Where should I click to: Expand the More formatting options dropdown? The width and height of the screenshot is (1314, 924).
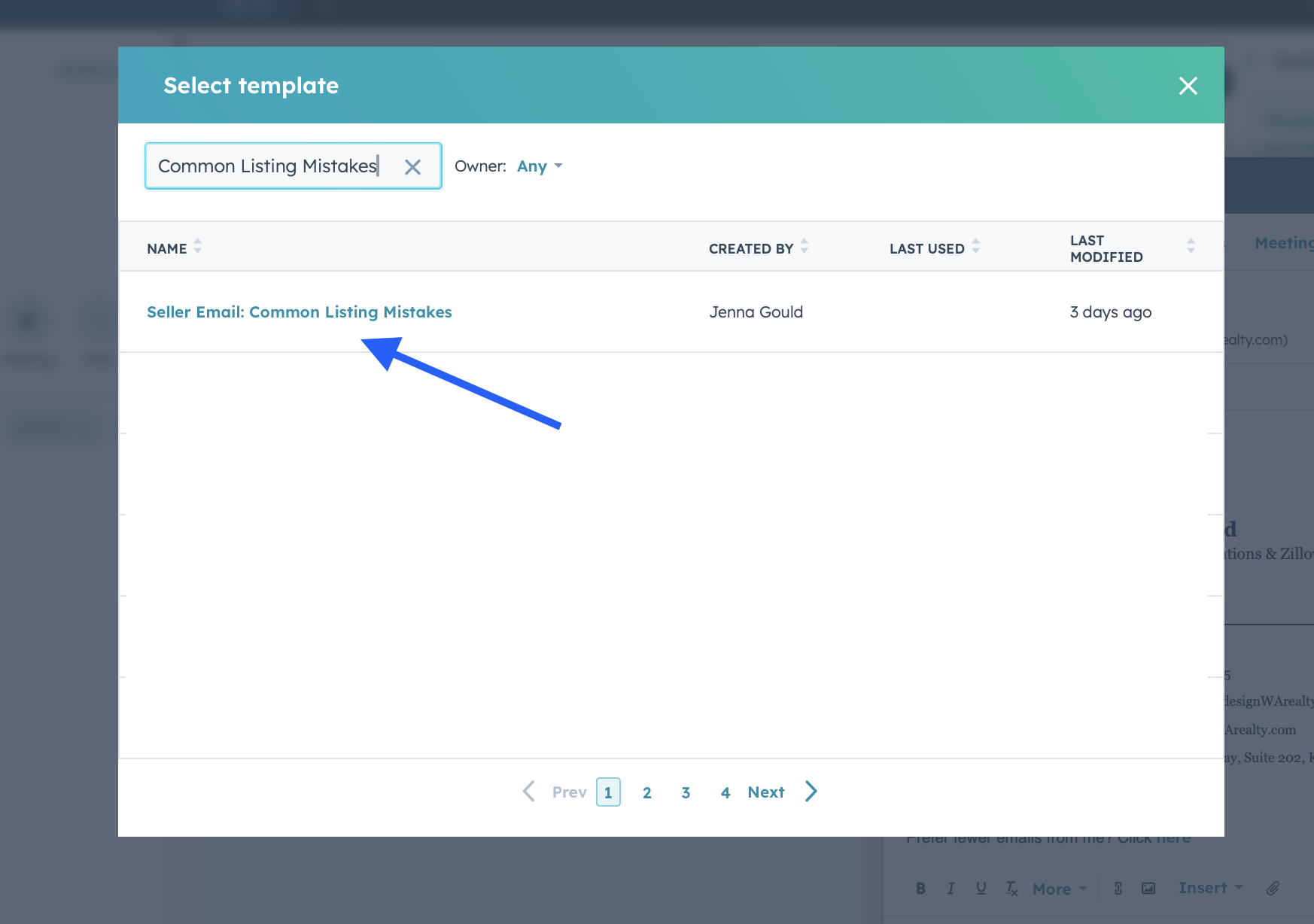[x=1059, y=889]
